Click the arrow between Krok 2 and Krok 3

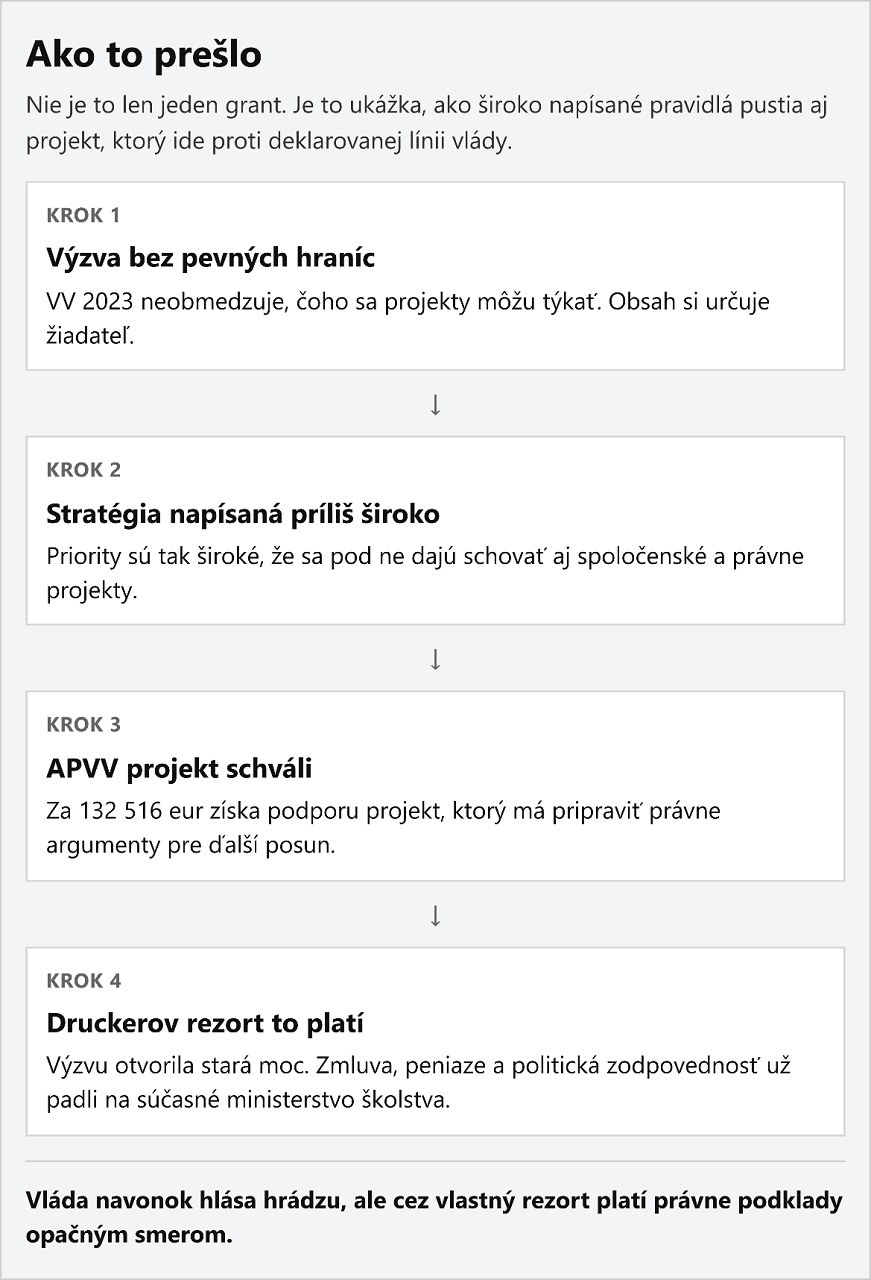tap(435, 660)
